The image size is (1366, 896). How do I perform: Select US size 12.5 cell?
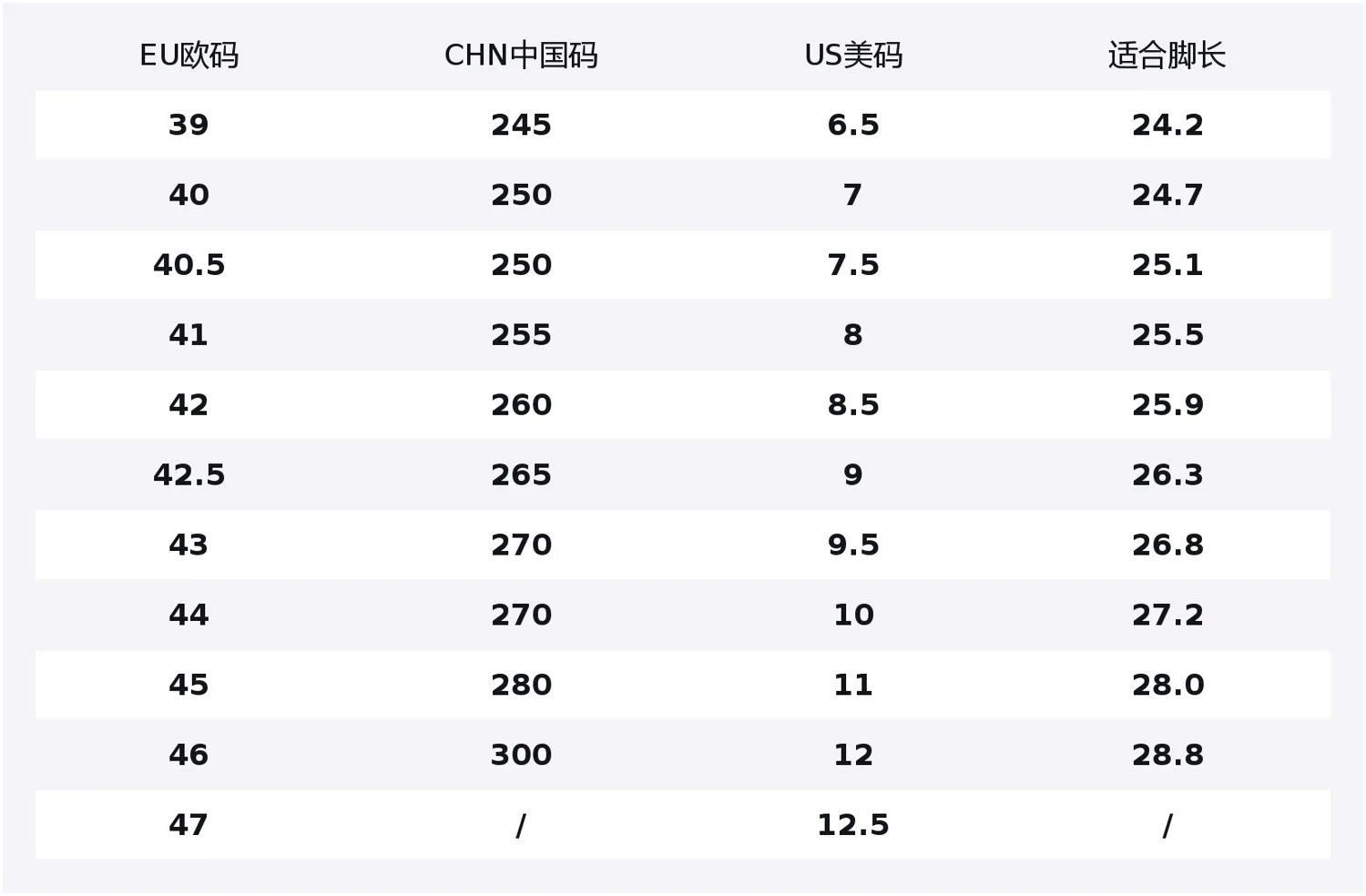[853, 825]
